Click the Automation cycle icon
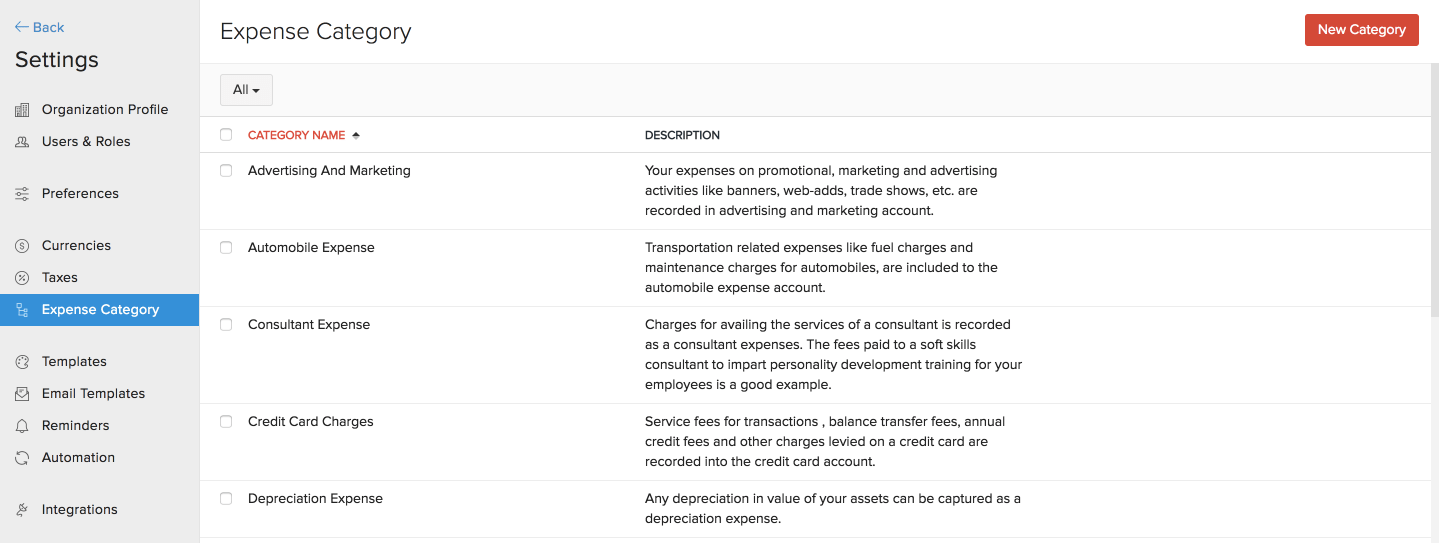Viewport: 1439px width, 543px height. (22, 458)
